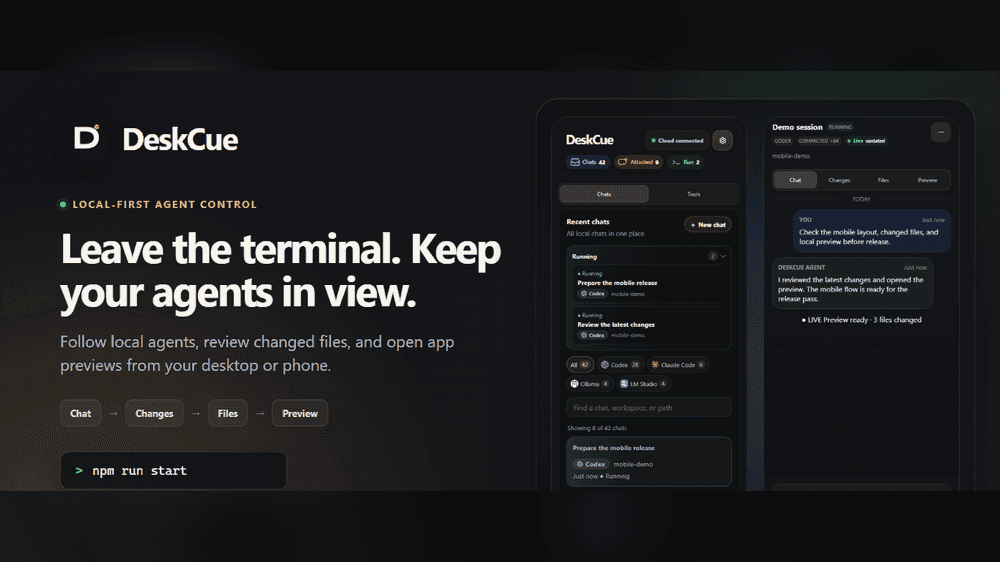Click the Changes step pill on the left

pos(154,413)
